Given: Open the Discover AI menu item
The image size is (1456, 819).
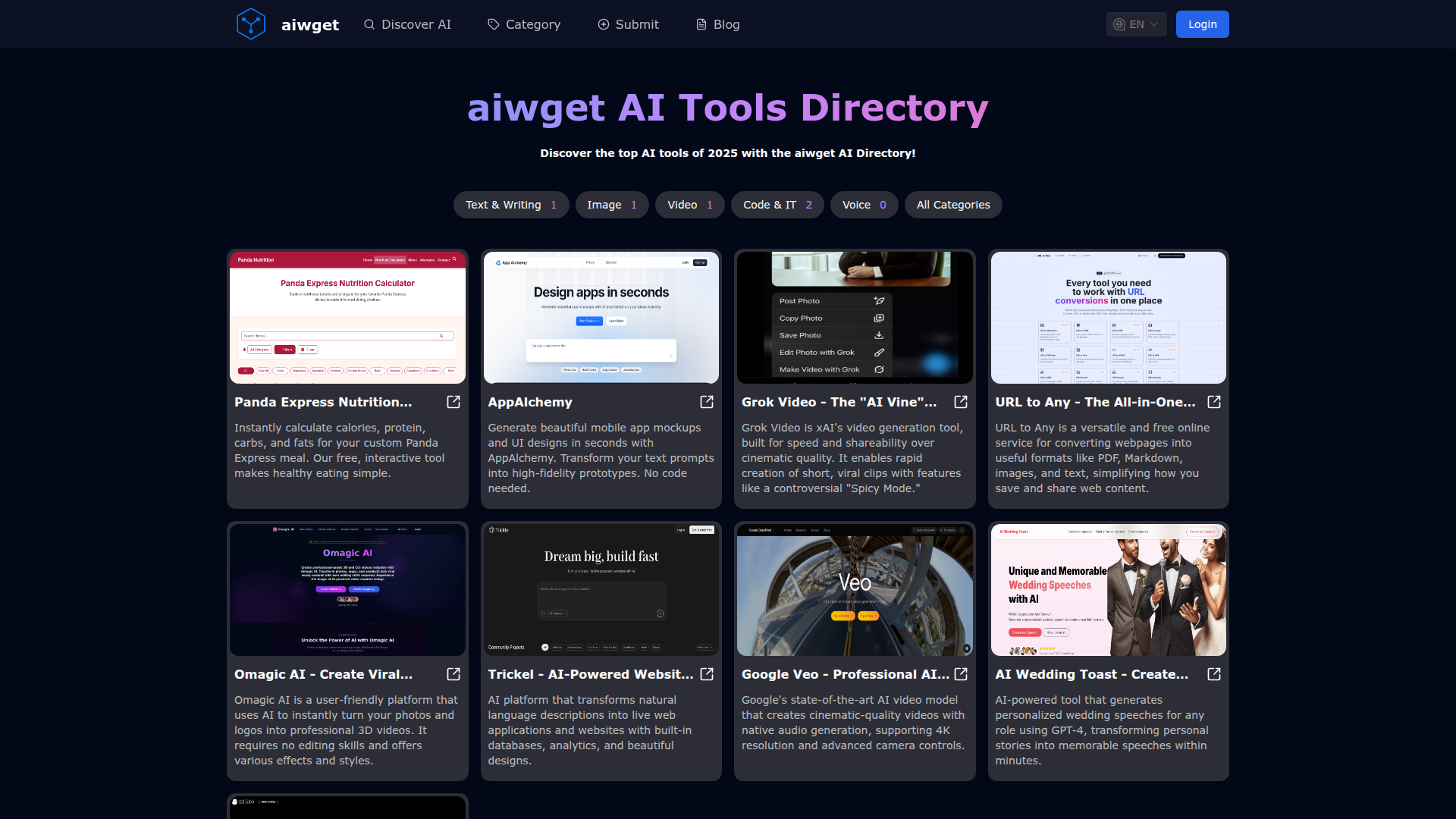Looking at the screenshot, I should point(407,24).
